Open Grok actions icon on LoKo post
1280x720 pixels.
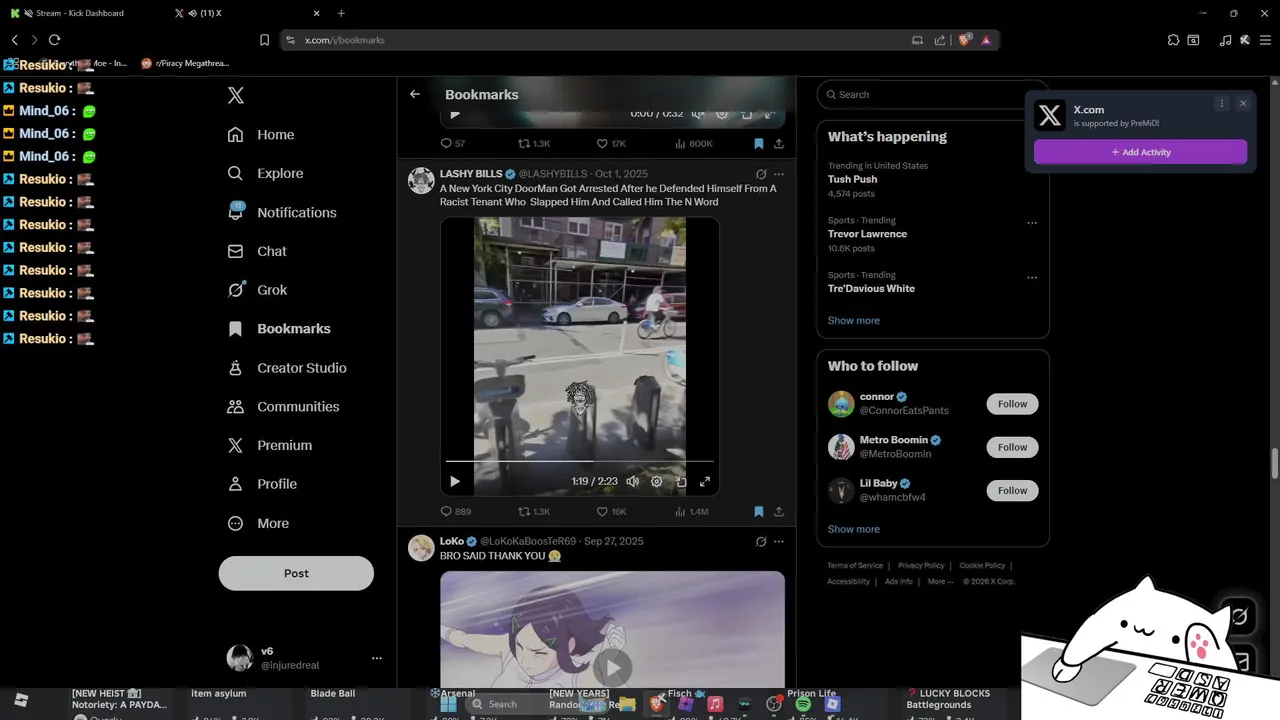(x=761, y=541)
